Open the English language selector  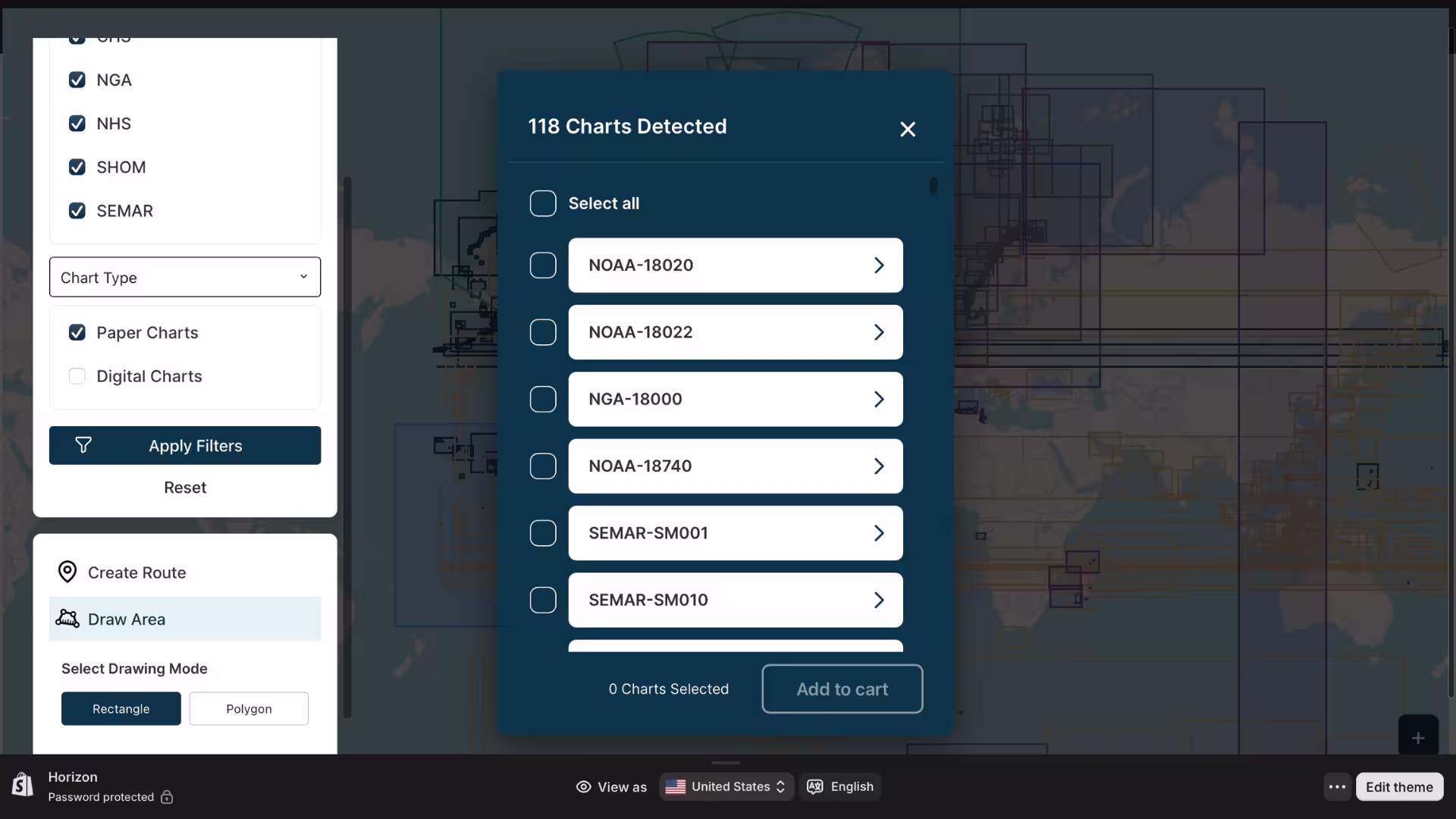[840, 787]
